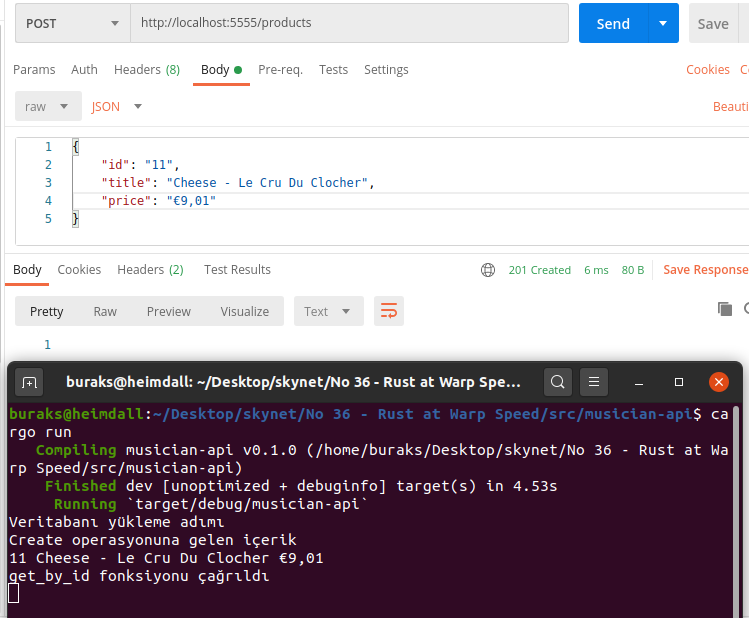Open the Pre-req. tab

[x=280, y=70]
